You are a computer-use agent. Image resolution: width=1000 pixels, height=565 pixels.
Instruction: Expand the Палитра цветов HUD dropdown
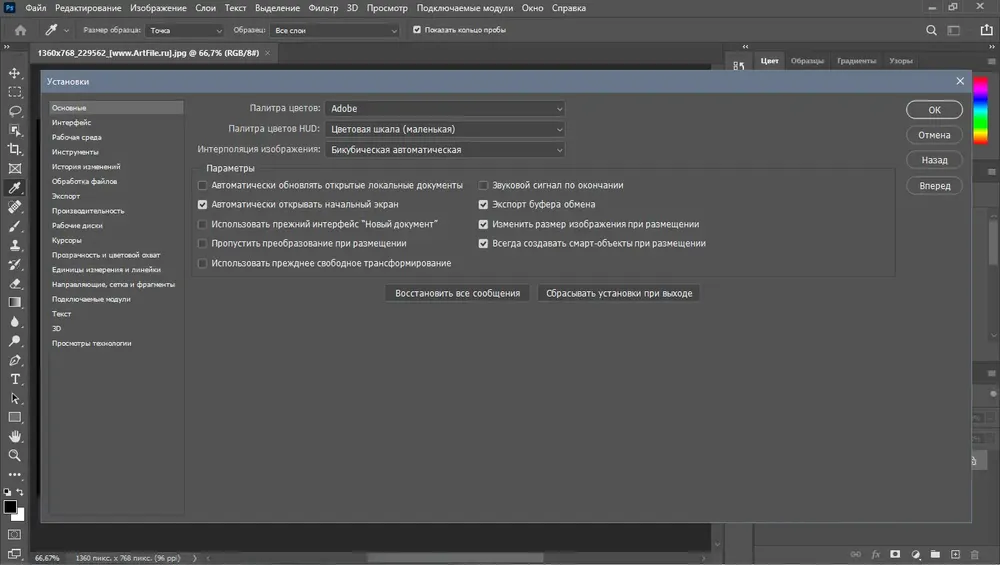[x=445, y=129]
